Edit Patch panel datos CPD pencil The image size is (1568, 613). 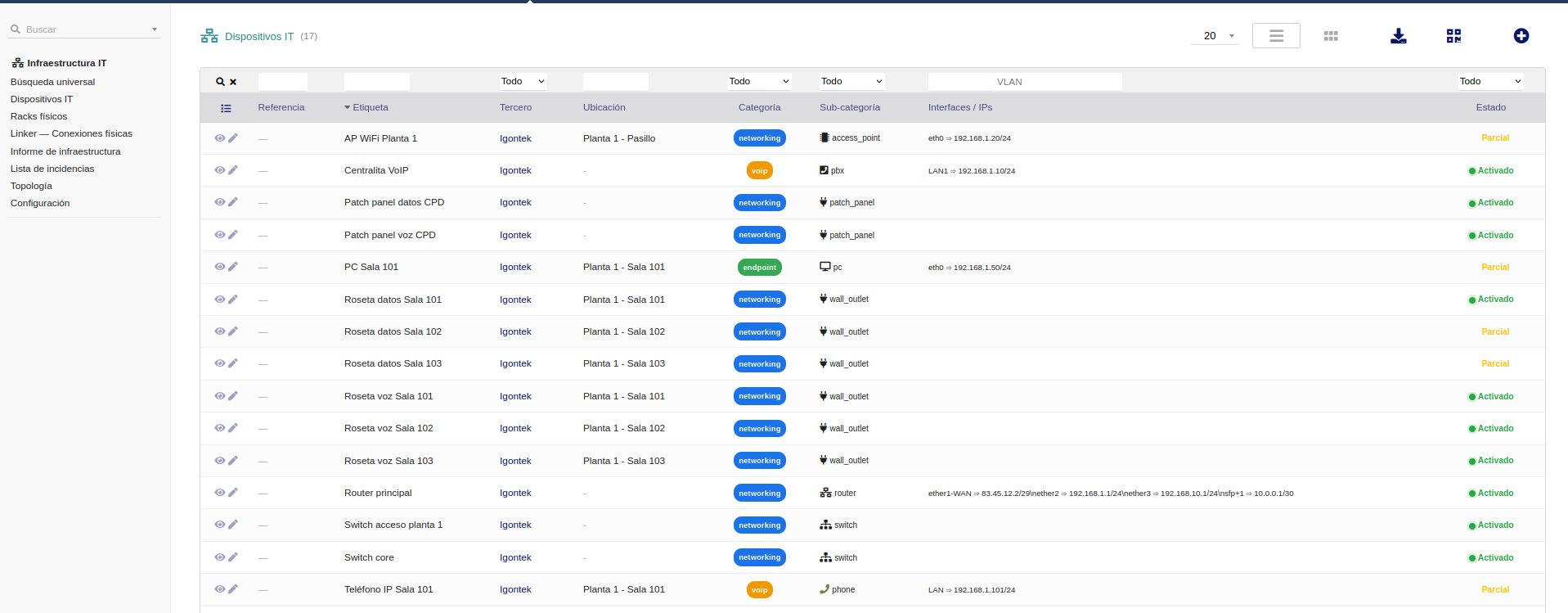(x=233, y=202)
